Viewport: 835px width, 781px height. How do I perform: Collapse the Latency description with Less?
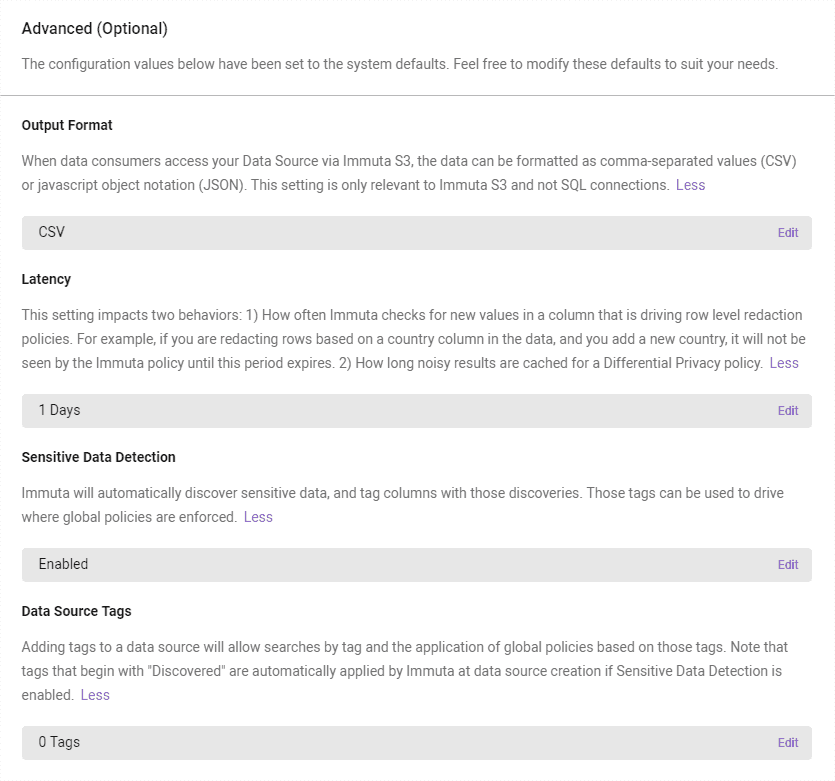[784, 363]
